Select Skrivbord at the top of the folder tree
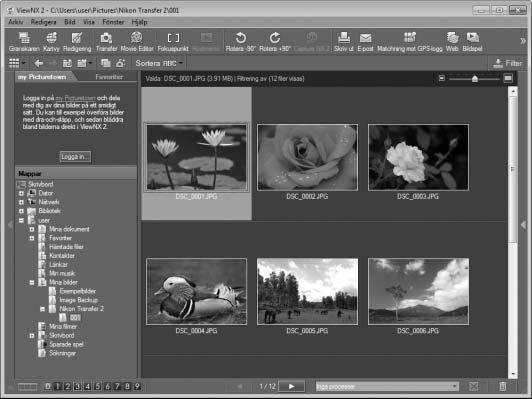 pos(40,184)
